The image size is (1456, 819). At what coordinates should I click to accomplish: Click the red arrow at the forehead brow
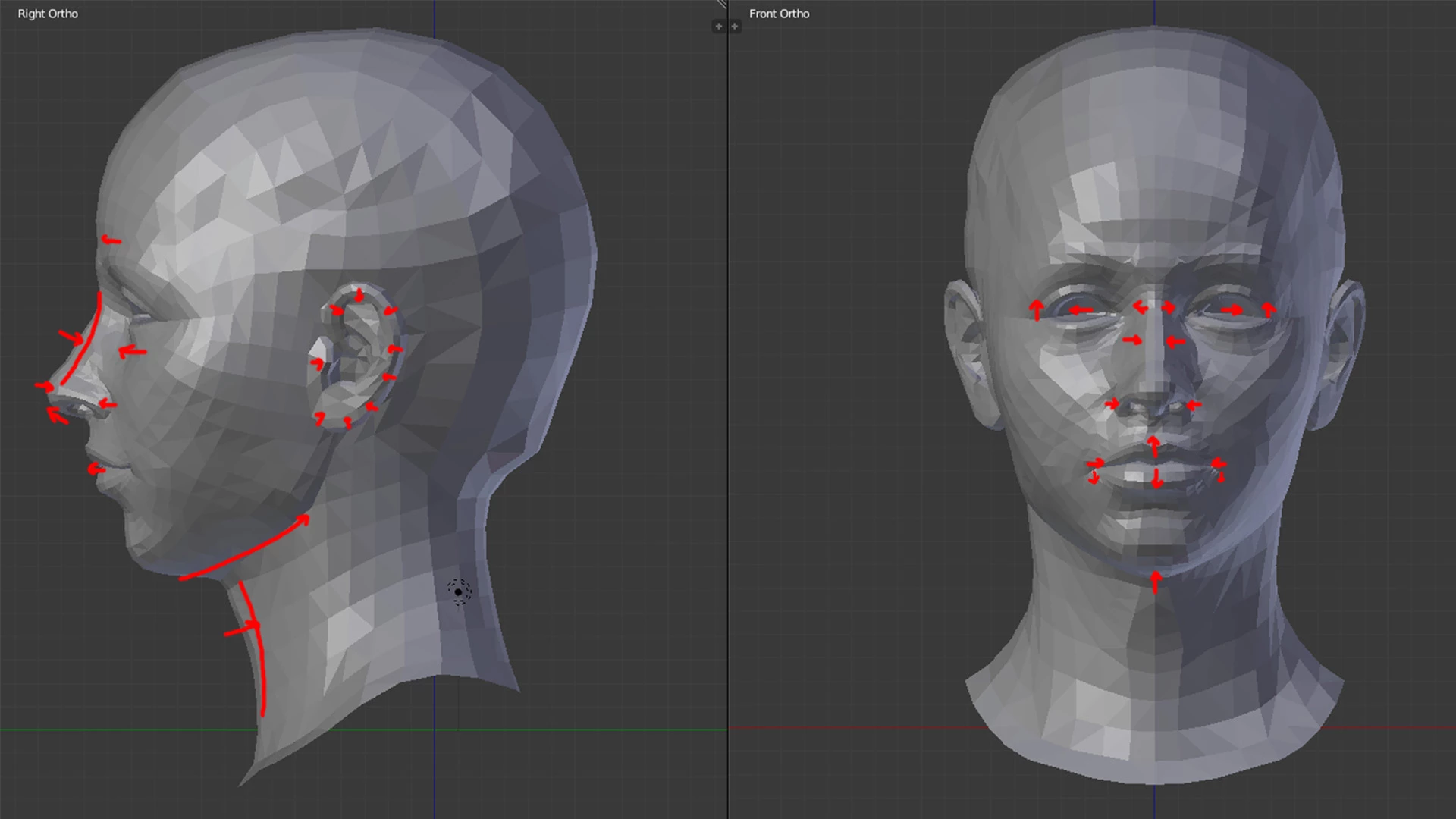[111, 240]
